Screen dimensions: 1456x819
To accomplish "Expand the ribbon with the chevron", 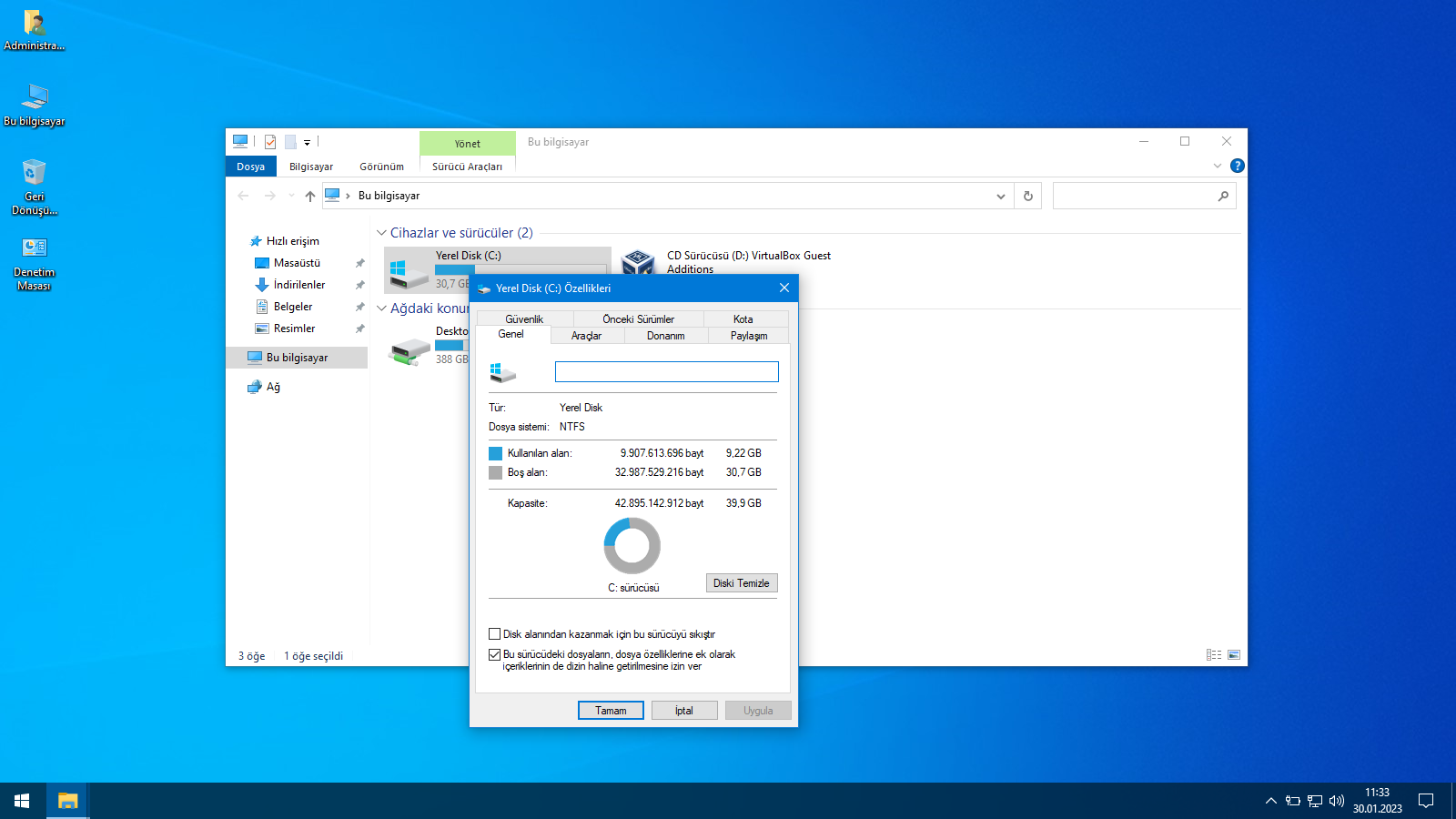I will click(1217, 166).
